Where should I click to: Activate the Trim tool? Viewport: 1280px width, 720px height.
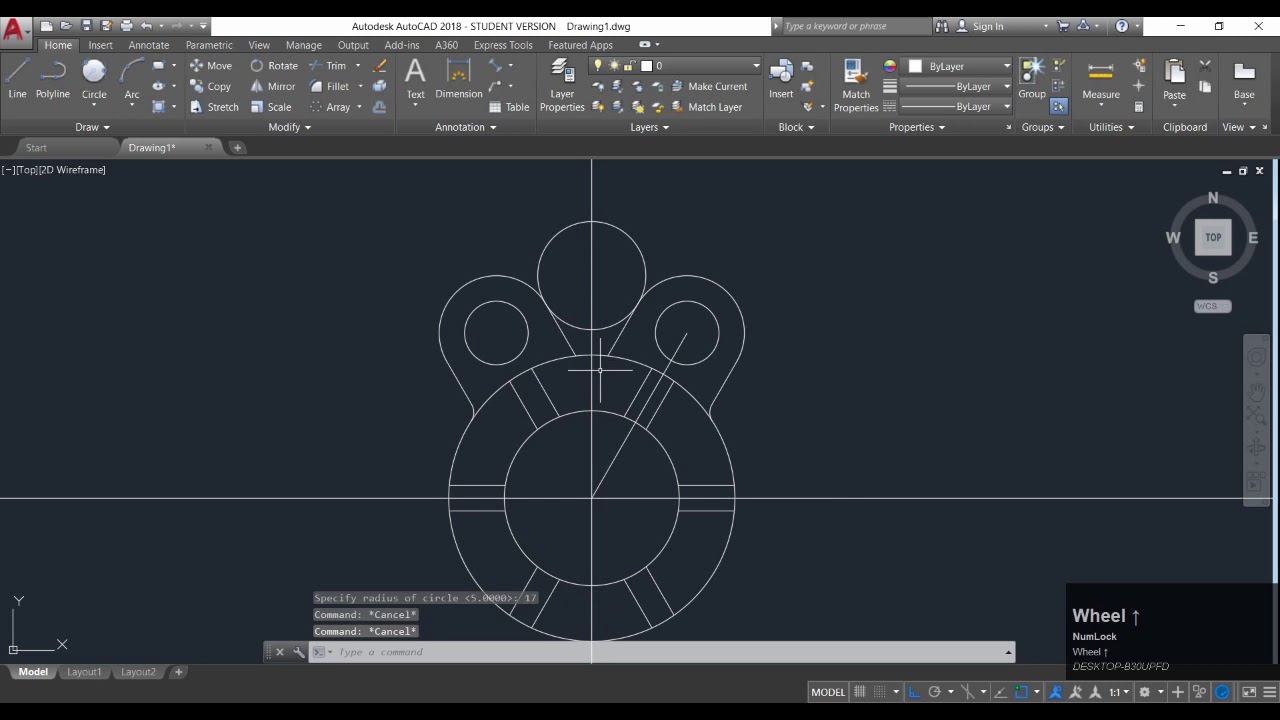[x=328, y=66]
